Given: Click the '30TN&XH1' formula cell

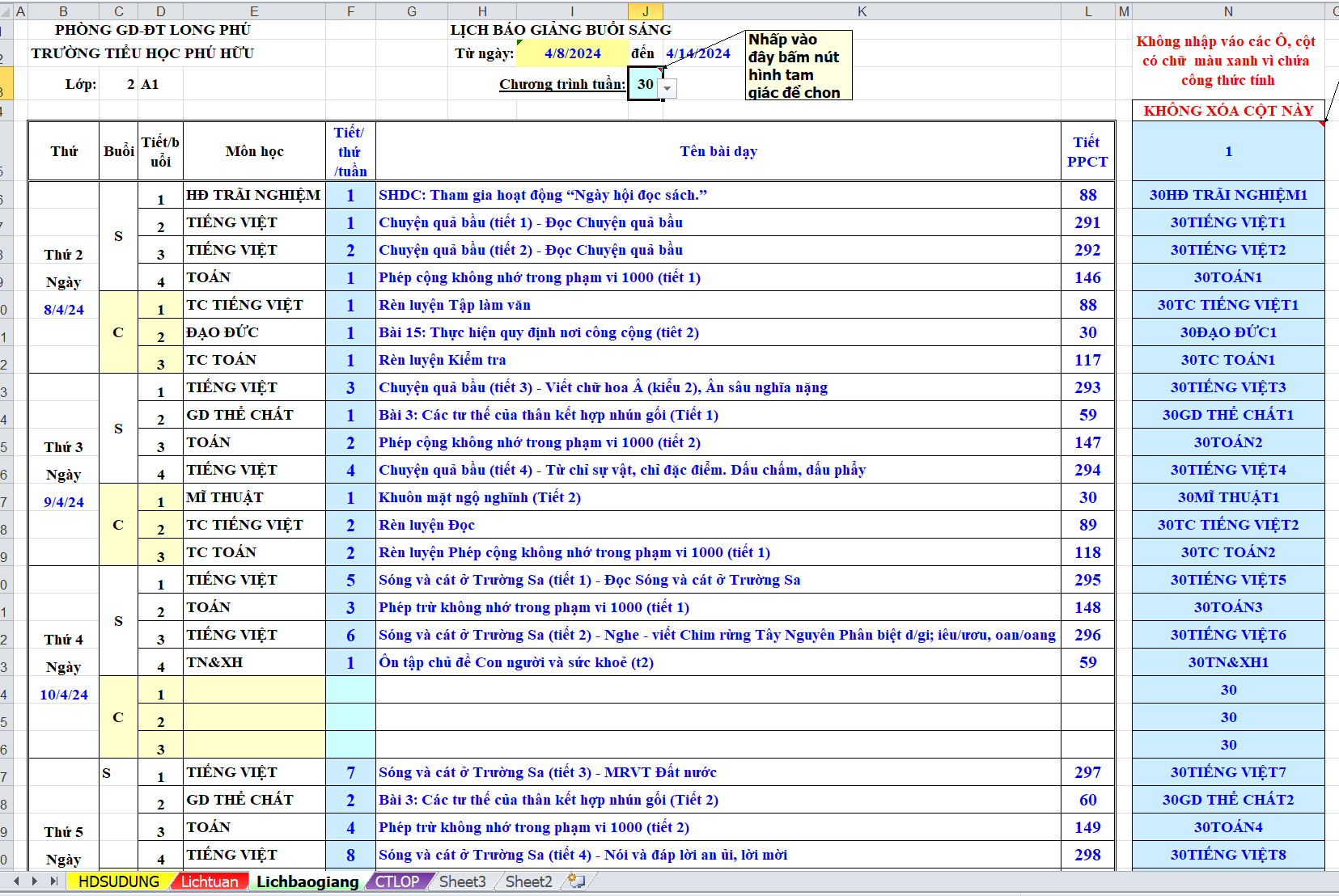Looking at the screenshot, I should pyautogui.click(x=1228, y=662).
